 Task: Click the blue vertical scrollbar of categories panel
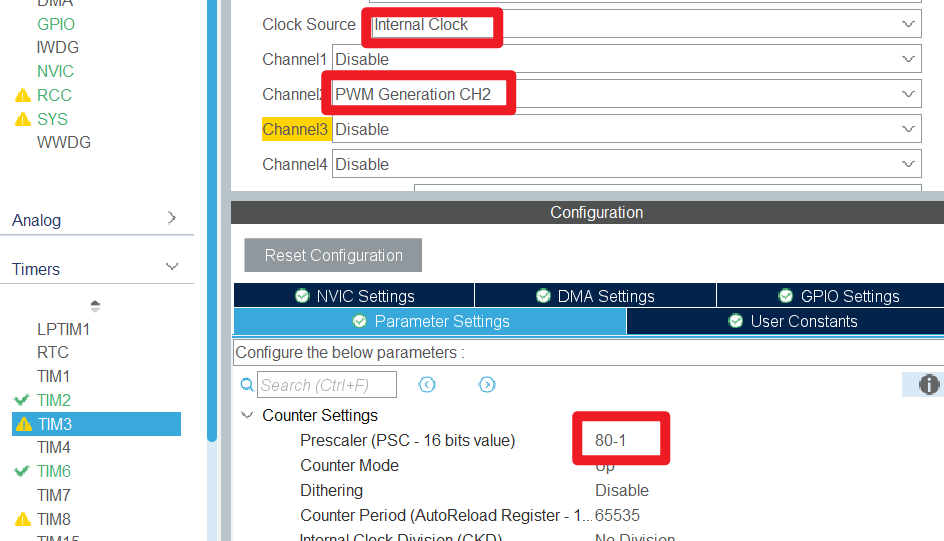click(x=212, y=221)
